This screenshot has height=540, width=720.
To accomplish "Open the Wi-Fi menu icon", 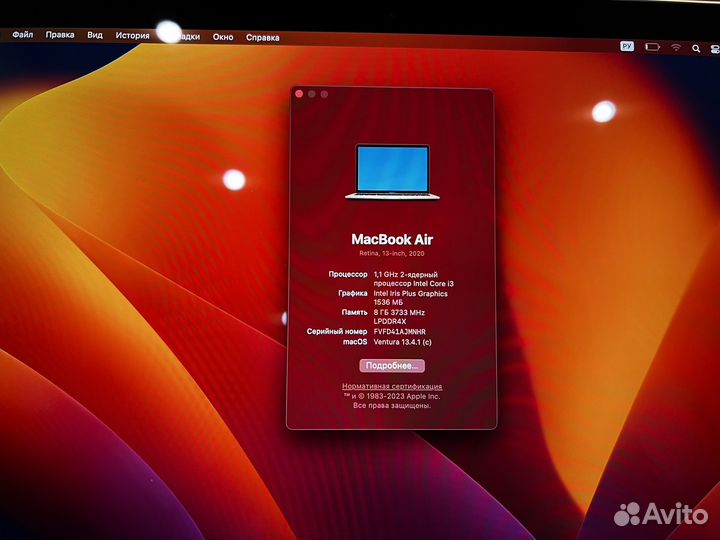I will [676, 47].
